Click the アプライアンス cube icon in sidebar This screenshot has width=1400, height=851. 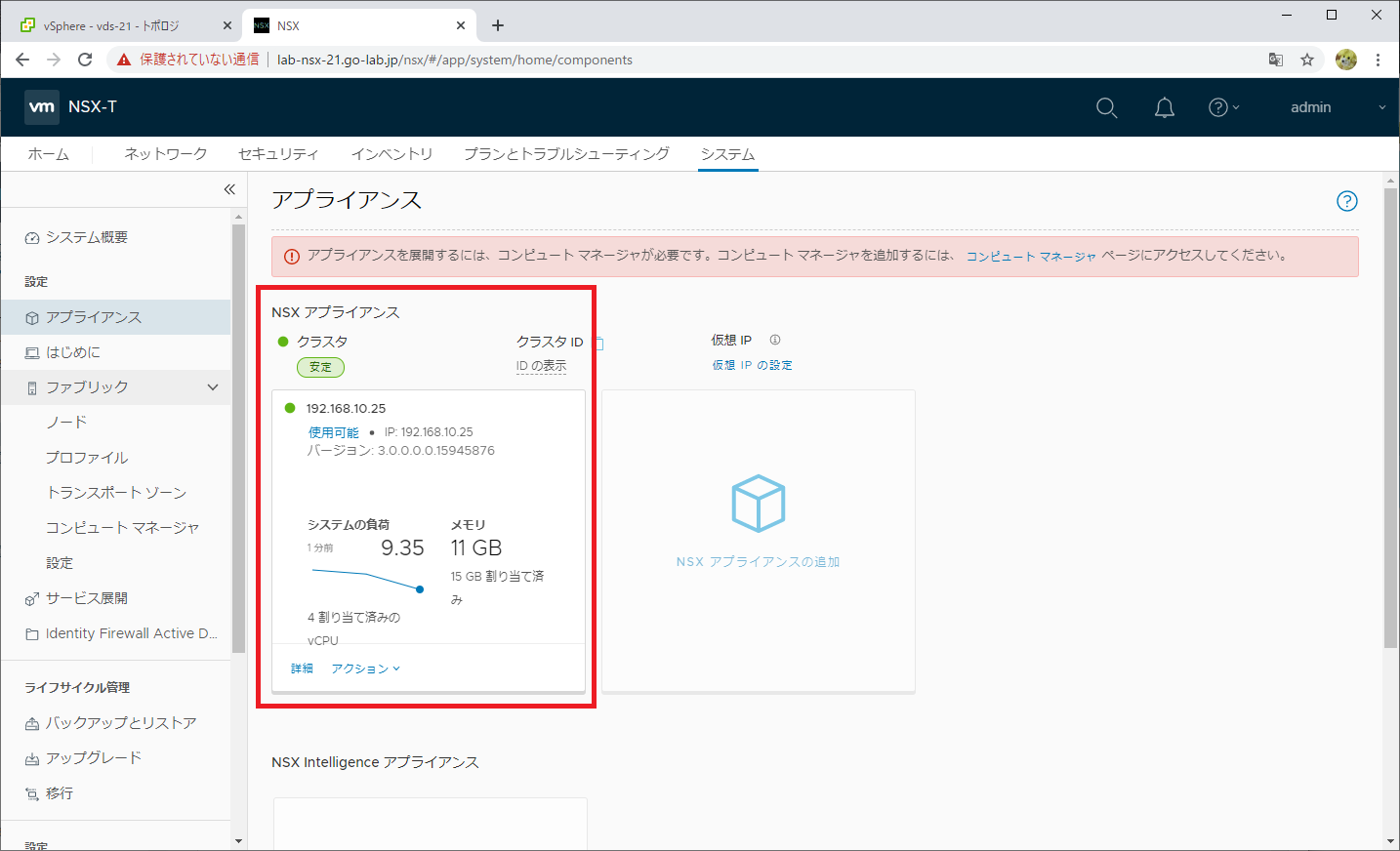(x=32, y=318)
